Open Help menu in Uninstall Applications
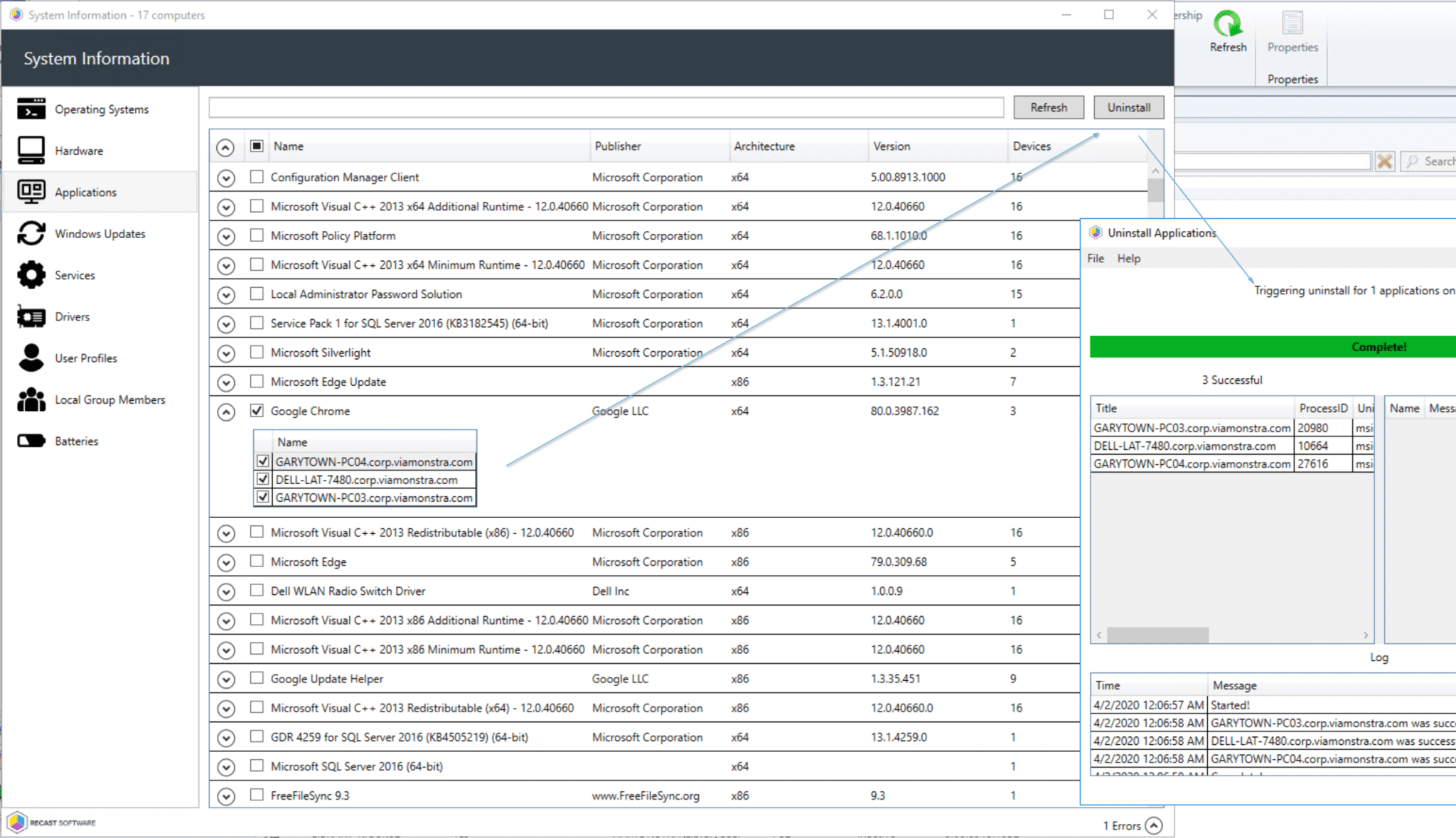The height and width of the screenshot is (838, 1456). [x=1128, y=259]
